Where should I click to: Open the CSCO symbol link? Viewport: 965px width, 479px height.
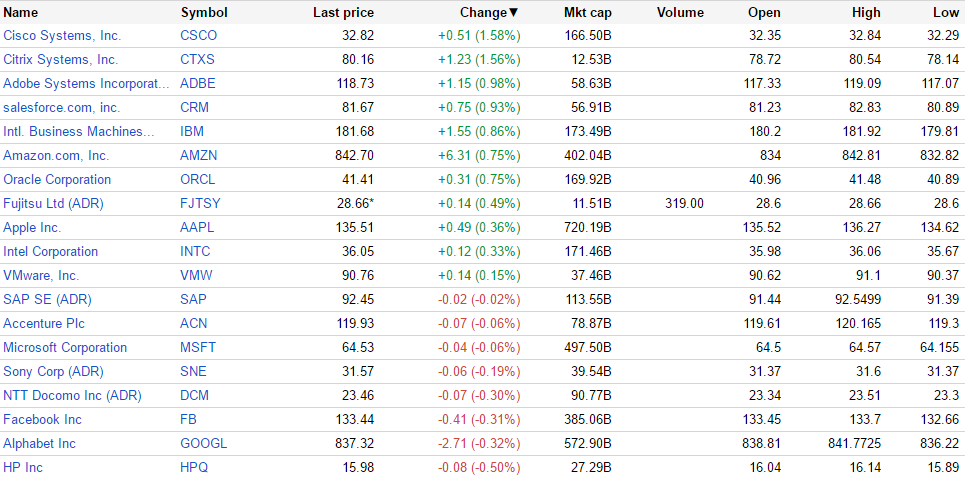[x=198, y=35]
